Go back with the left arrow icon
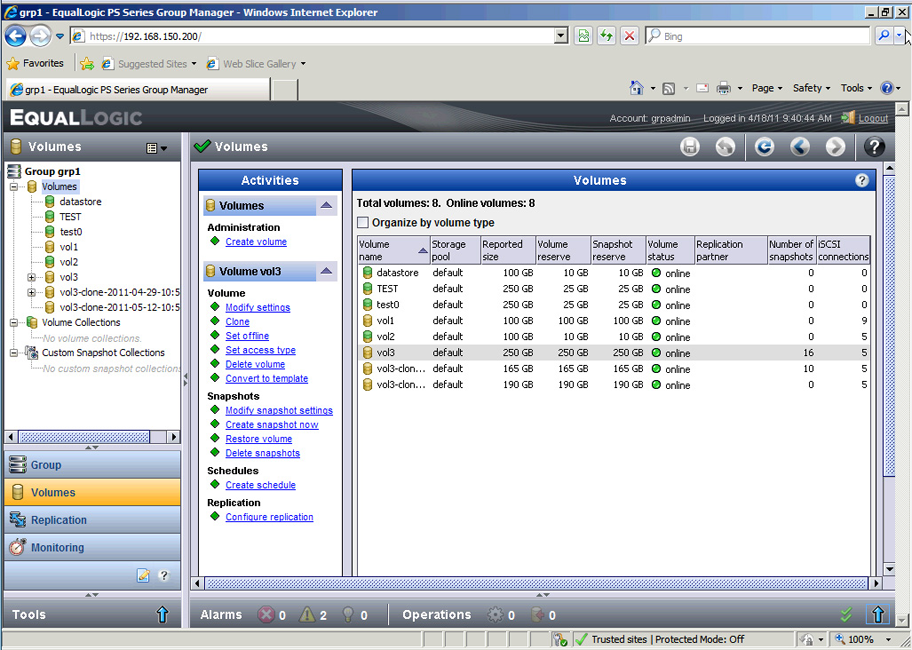The image size is (912, 650). click(x=800, y=147)
